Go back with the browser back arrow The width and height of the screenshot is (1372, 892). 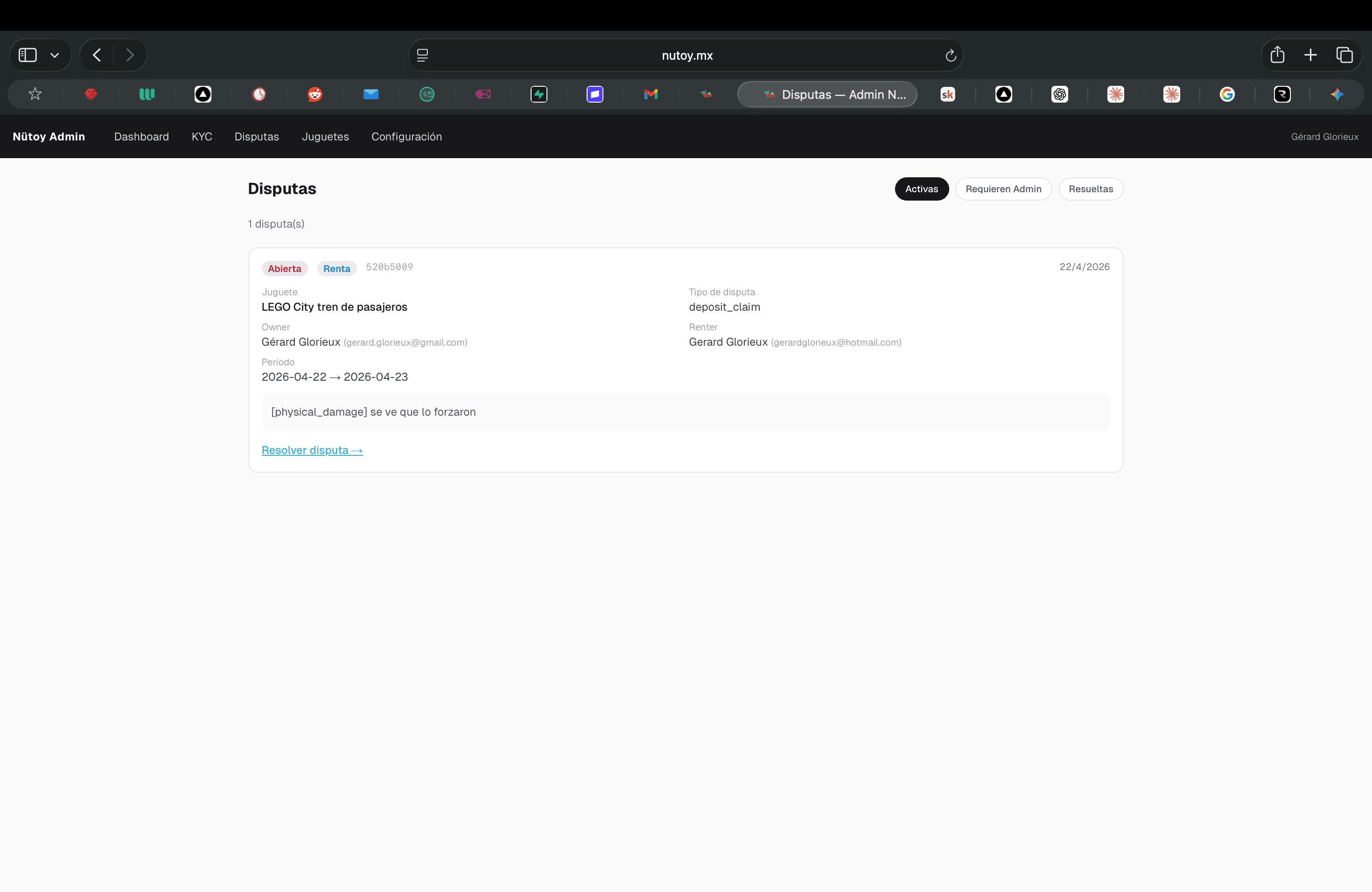point(97,55)
